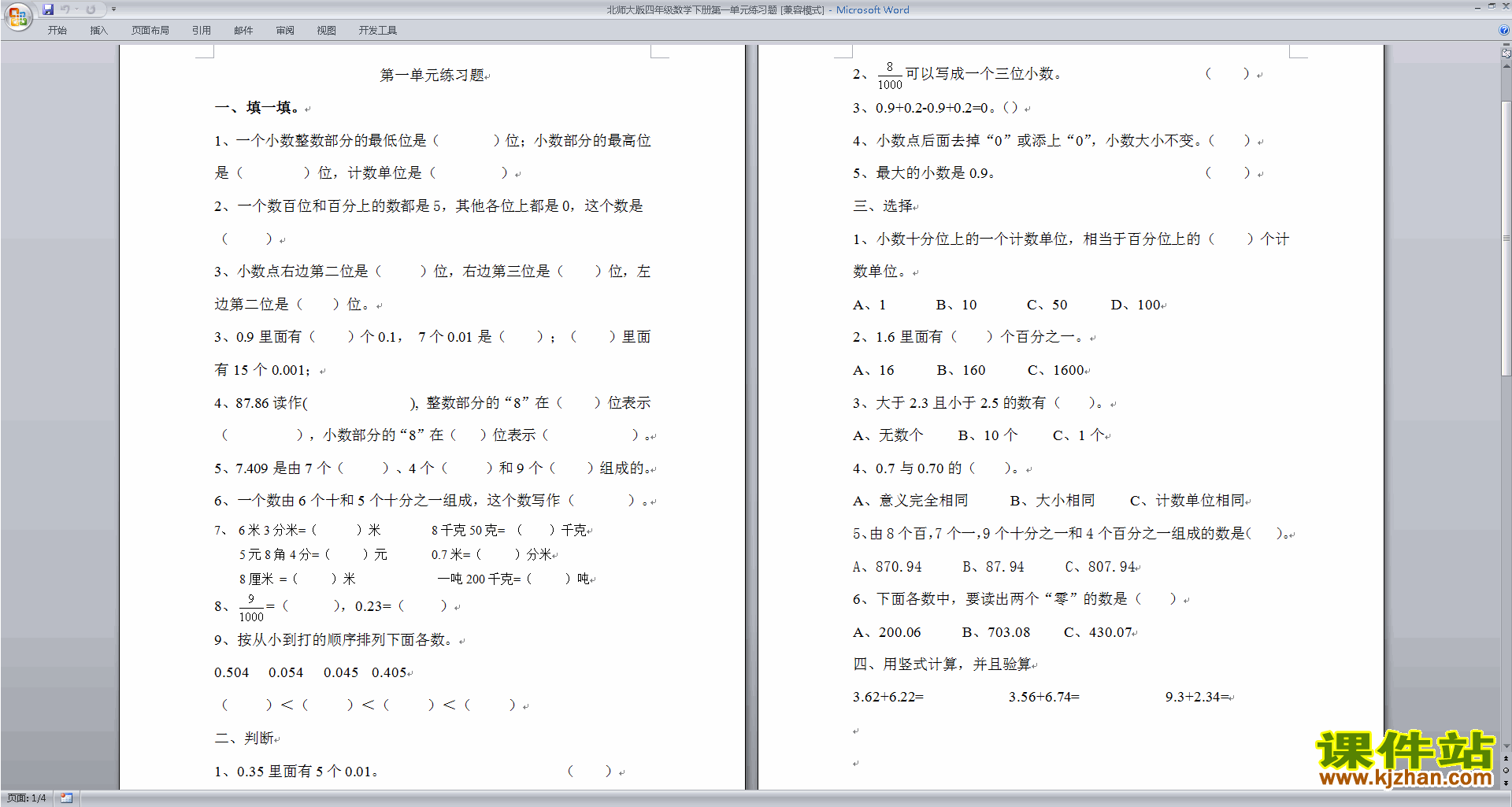
Task: Click the vertical scrollbar up arrow
Action: pyautogui.click(x=1506, y=65)
